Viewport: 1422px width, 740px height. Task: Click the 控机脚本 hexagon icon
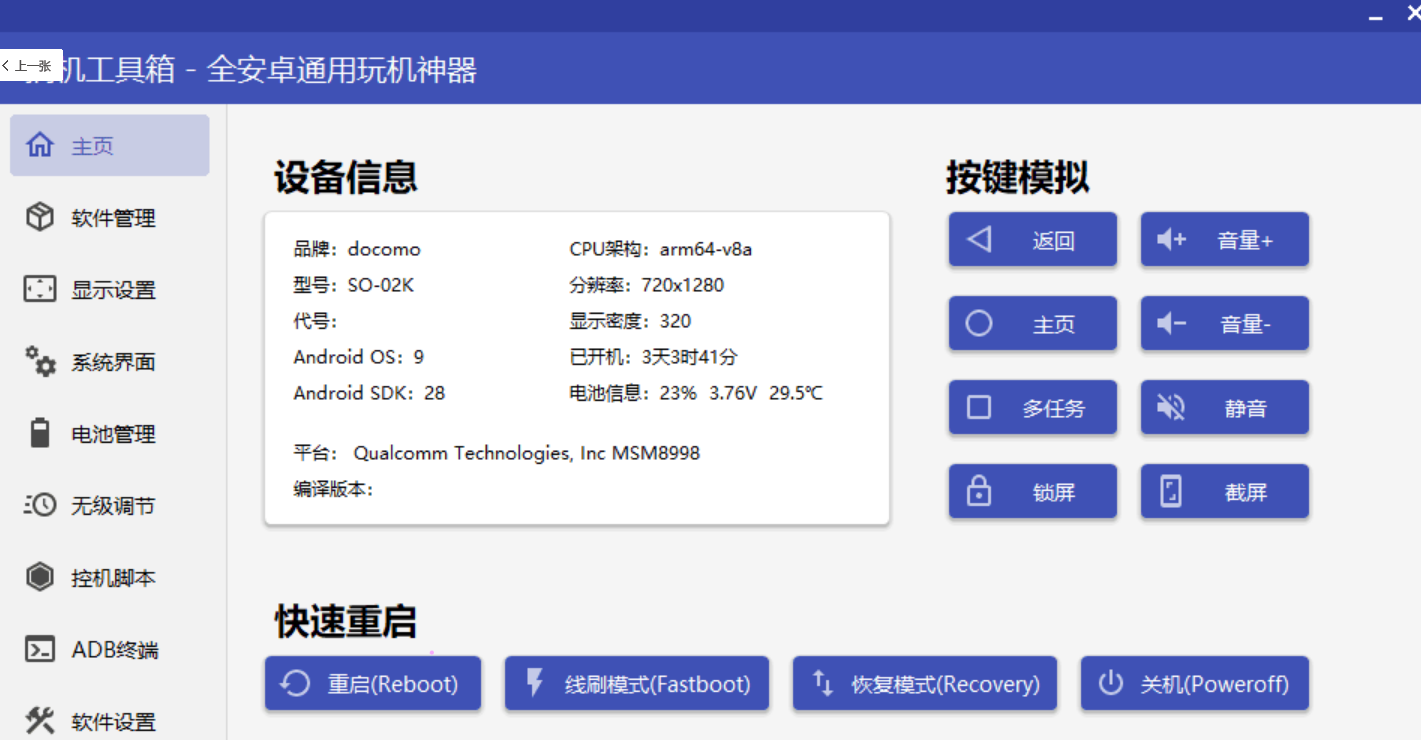(39, 577)
